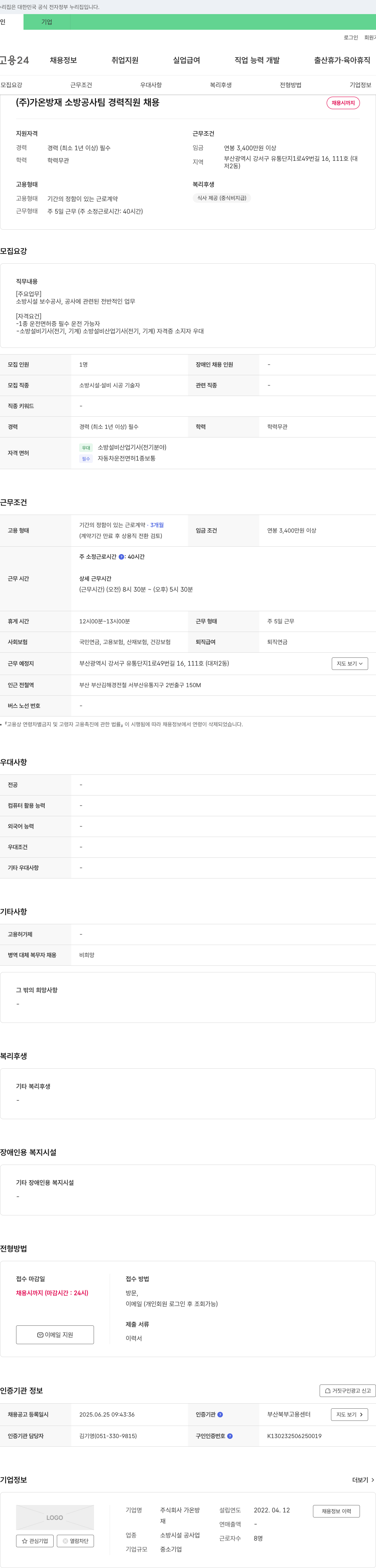Select the 근무 예정지 address 부산광역시 강서구 유통단지1로49번길 16
The width and height of the screenshot is (376, 1568).
click(154, 664)
